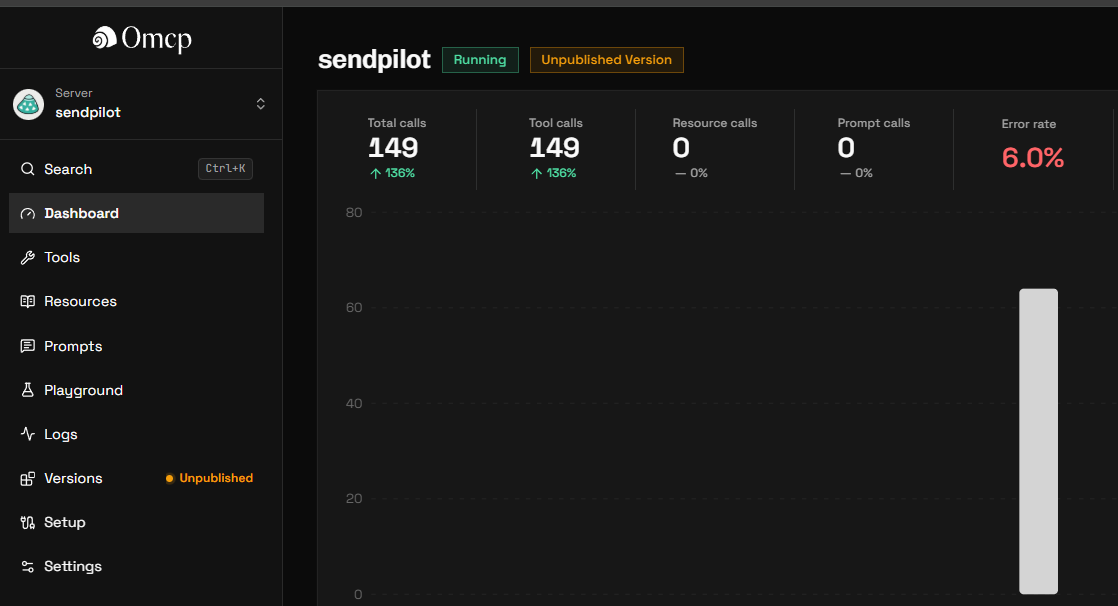Screen dimensions: 1118x606
Task: Click the Logs activity icon
Action: point(28,434)
